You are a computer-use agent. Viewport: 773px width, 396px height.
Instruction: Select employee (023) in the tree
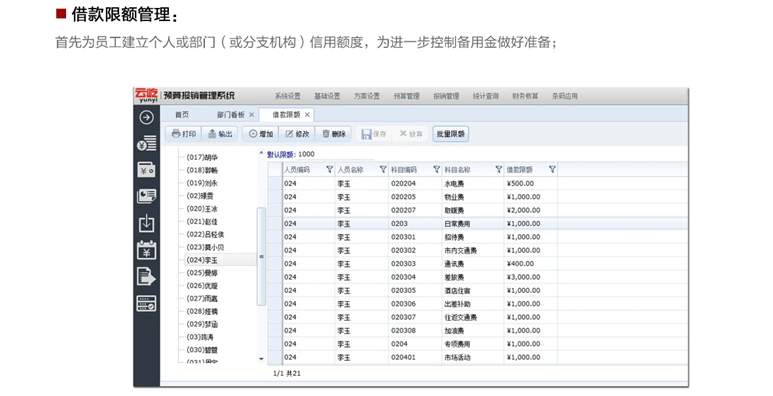[206, 247]
